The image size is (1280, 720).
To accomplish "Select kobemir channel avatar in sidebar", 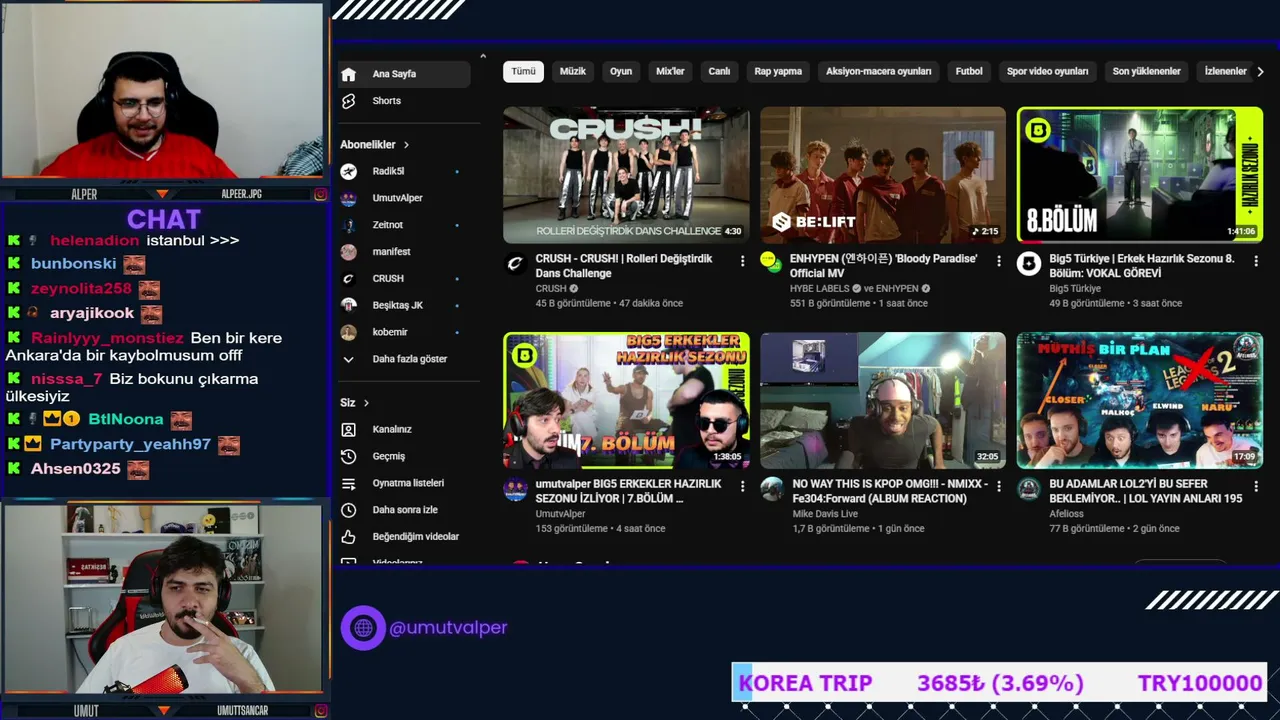I will [x=348, y=332].
